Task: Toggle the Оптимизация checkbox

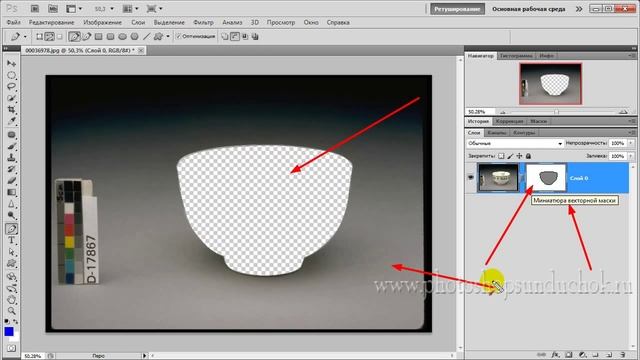Action: [178, 36]
